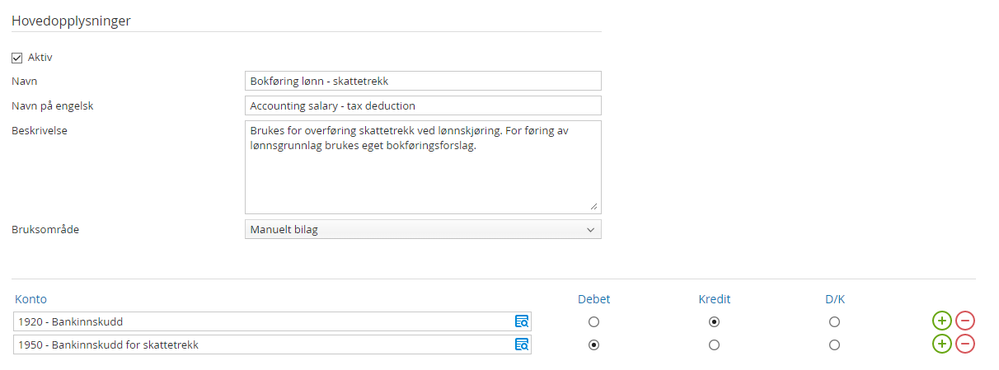
Task: Open account lookup for 1950 Bankinnskudd for skattetrekk
Action: (522, 345)
